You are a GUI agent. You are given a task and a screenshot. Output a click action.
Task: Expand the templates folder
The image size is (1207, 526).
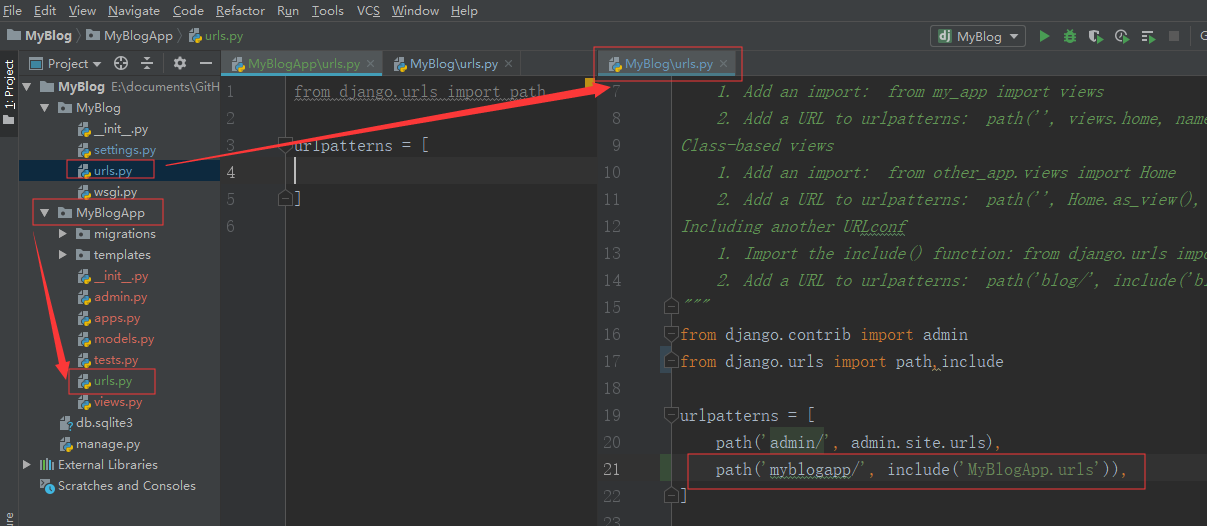pyautogui.click(x=62, y=255)
